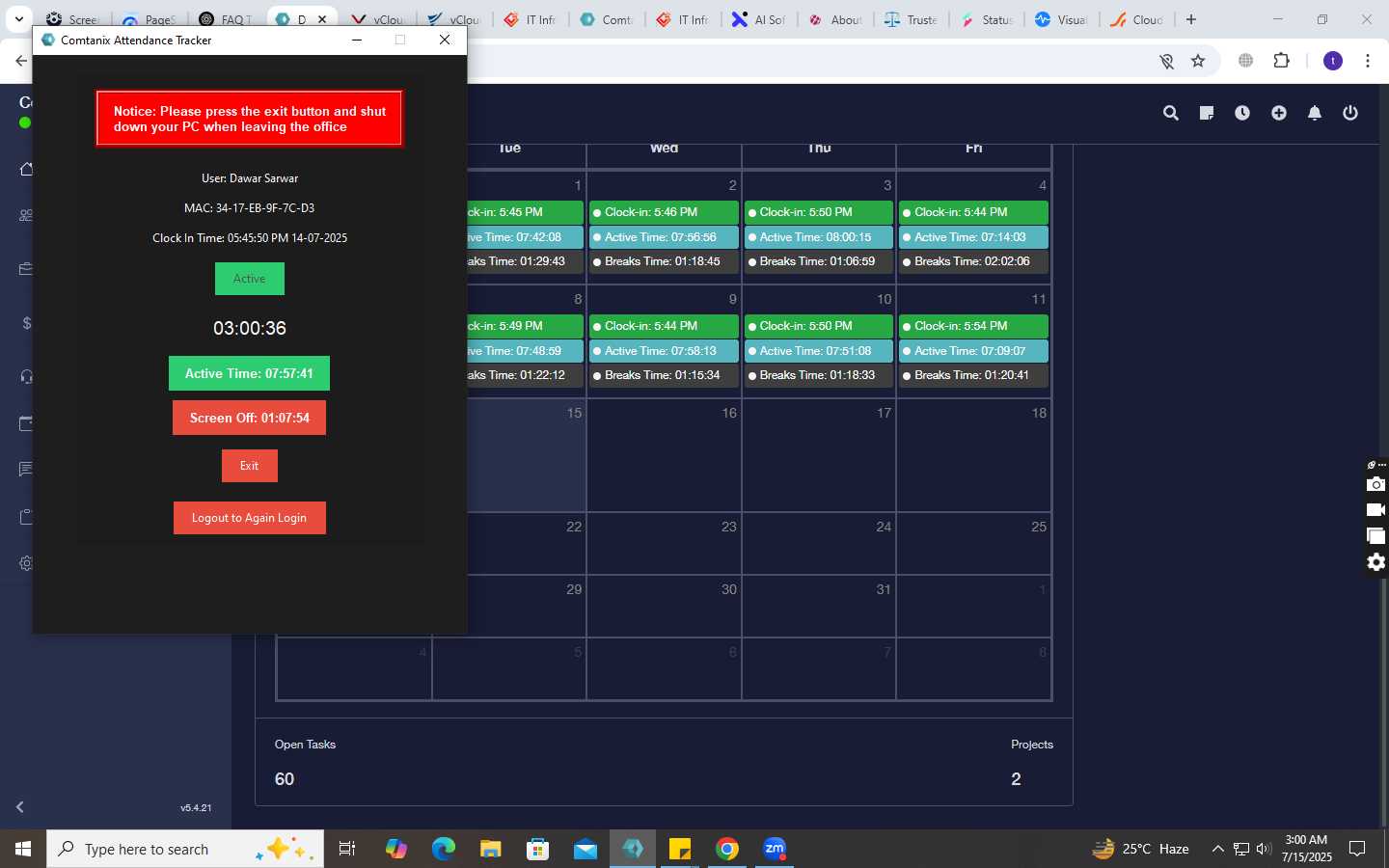Expand the tab search dropdown arrow

[18, 19]
